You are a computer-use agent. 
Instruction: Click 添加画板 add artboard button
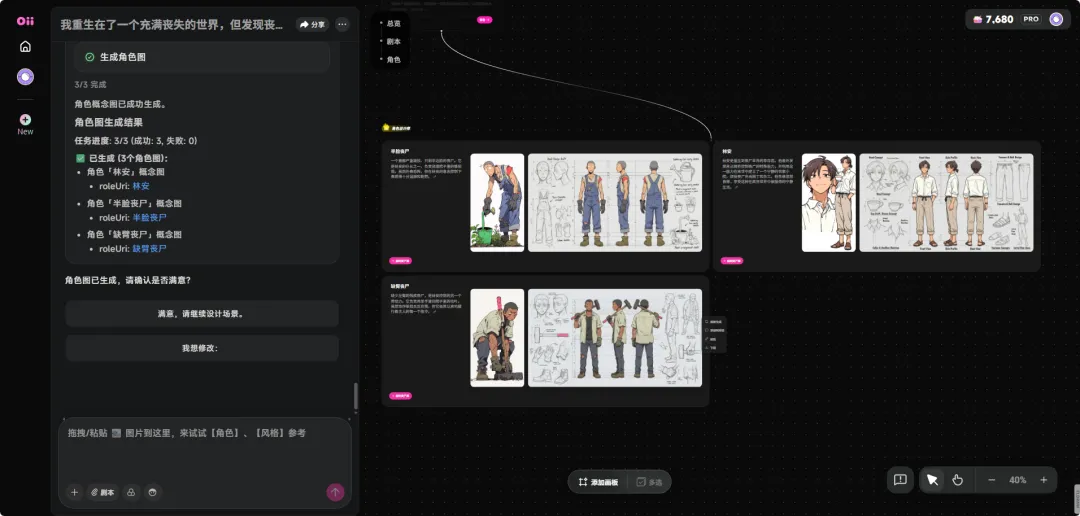[598, 482]
